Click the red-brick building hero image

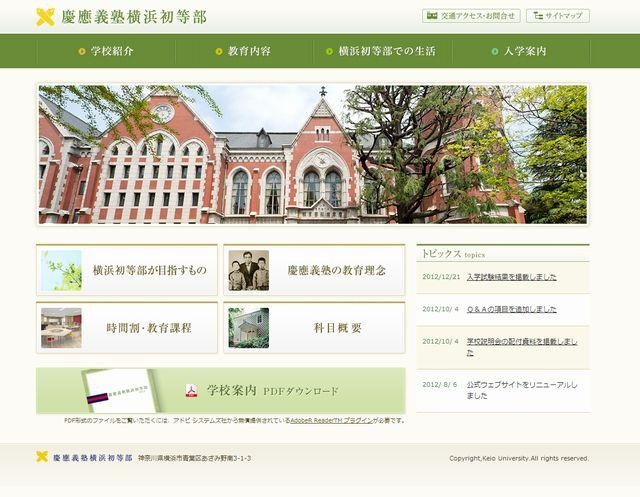pyautogui.click(x=313, y=154)
